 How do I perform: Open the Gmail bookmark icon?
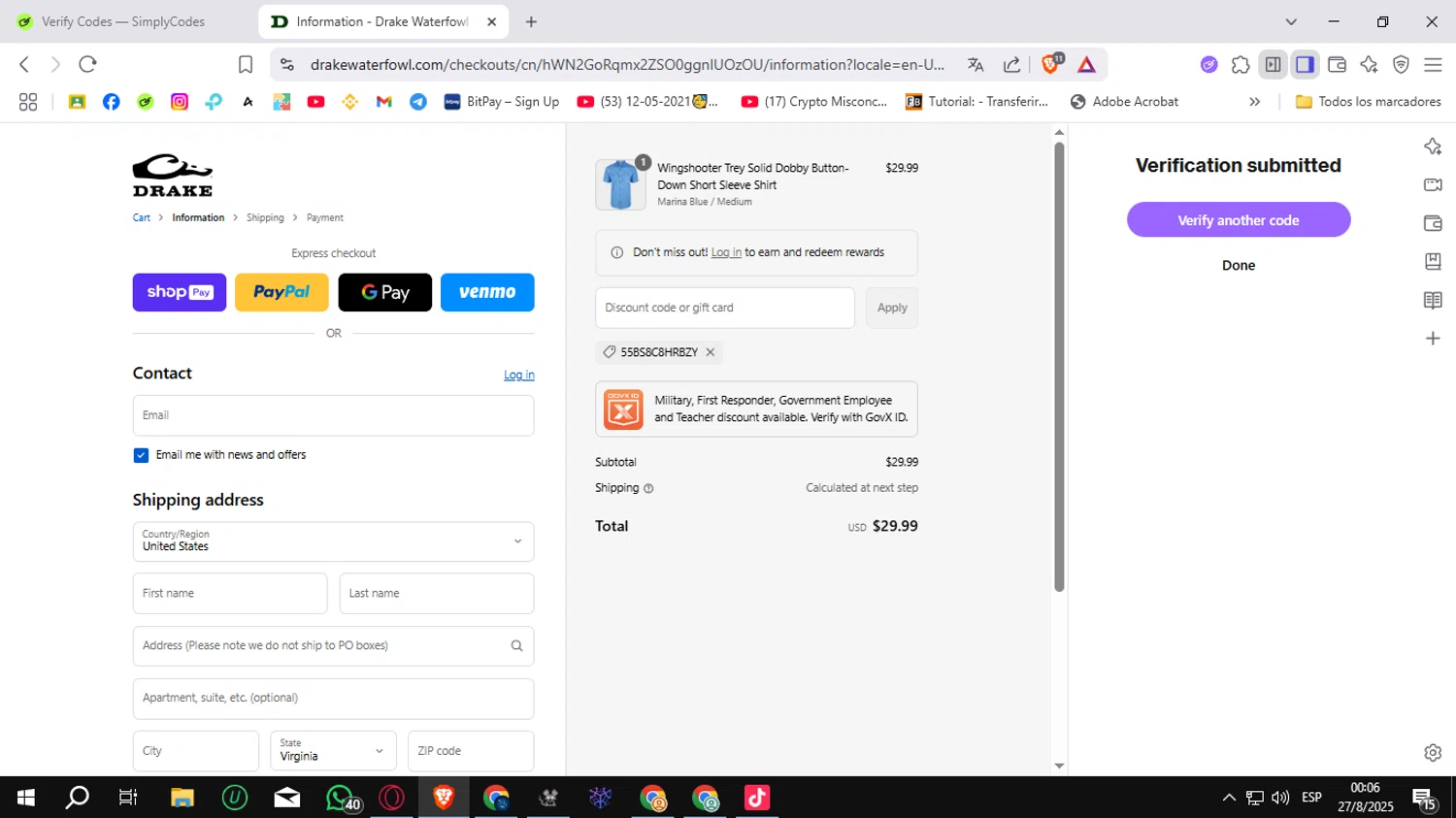point(384,102)
